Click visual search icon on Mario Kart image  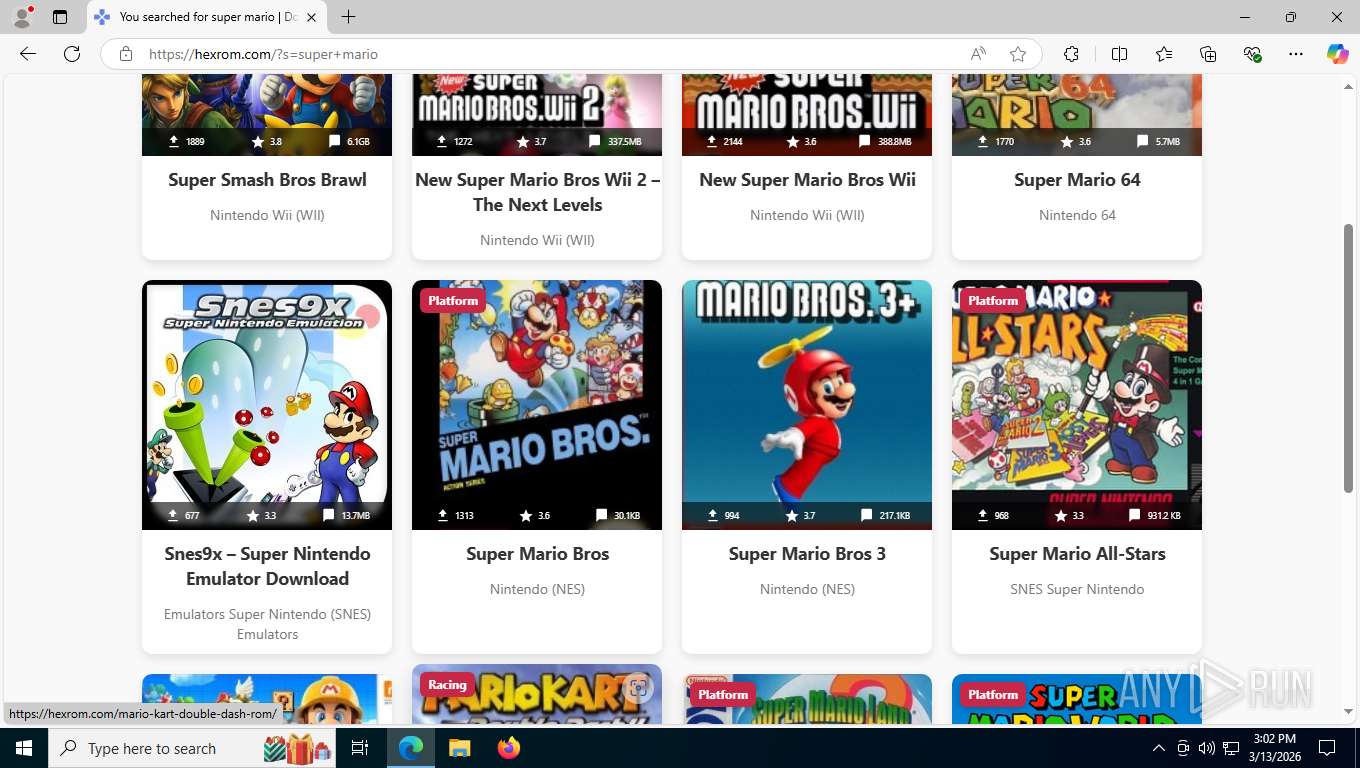pos(638,688)
